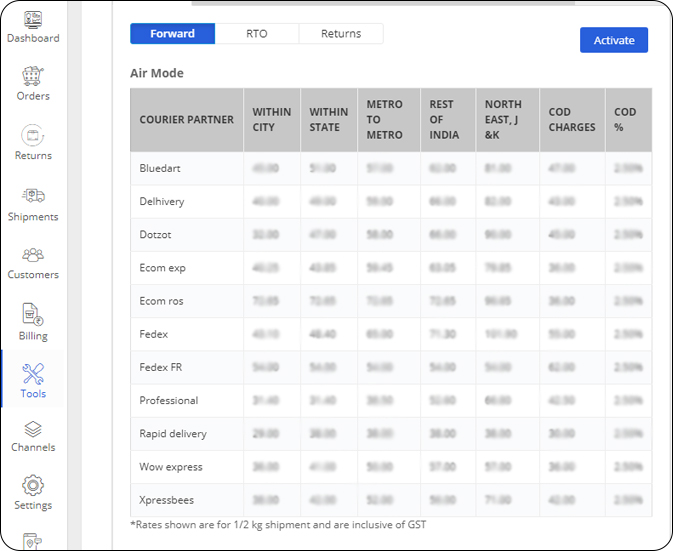Select the Delhivery courier row
This screenshot has width=673, height=551.
point(391,201)
